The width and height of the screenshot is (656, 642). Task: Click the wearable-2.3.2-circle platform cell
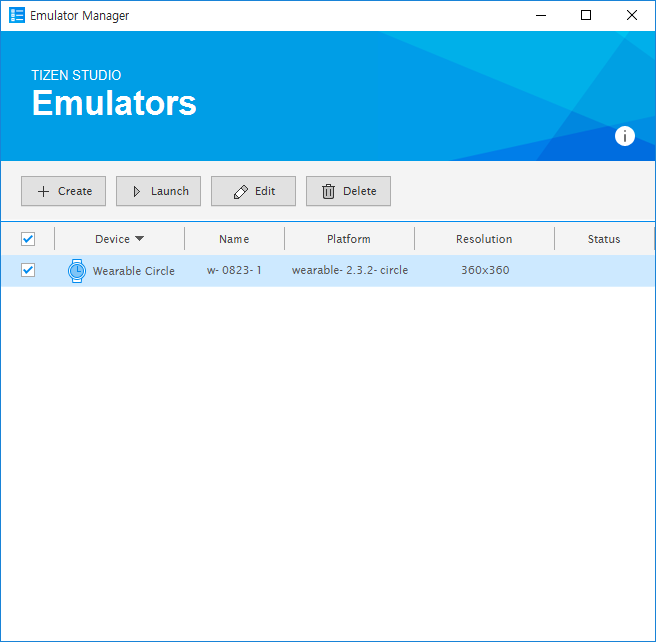click(x=349, y=271)
